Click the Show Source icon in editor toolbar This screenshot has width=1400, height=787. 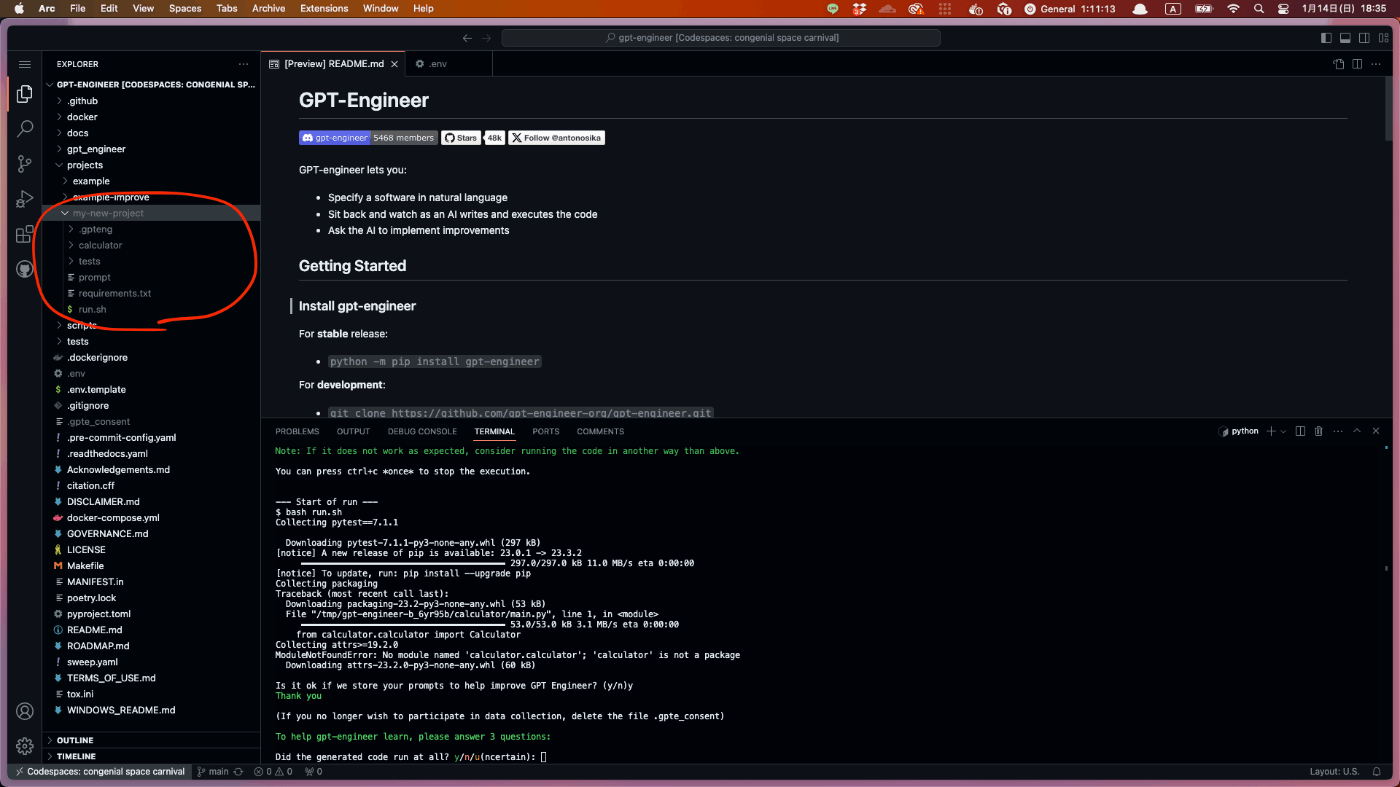point(1339,64)
